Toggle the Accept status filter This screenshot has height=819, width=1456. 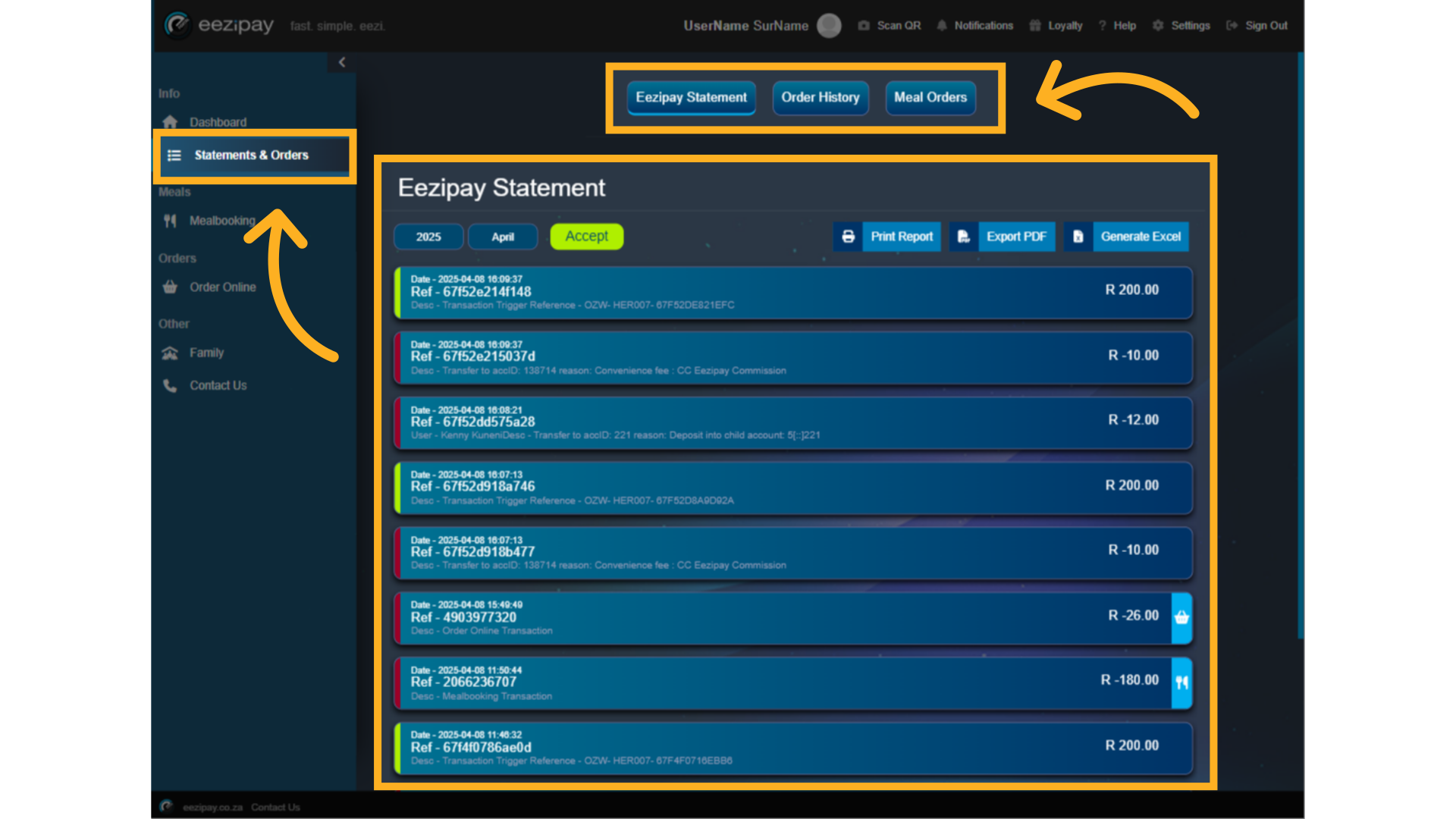coord(586,236)
